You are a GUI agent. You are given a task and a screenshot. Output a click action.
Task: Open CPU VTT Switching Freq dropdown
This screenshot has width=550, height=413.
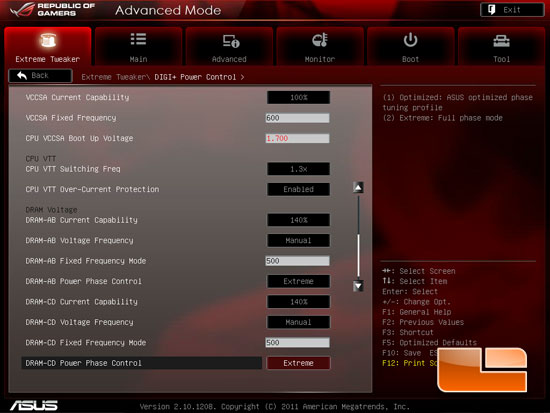[298, 169]
